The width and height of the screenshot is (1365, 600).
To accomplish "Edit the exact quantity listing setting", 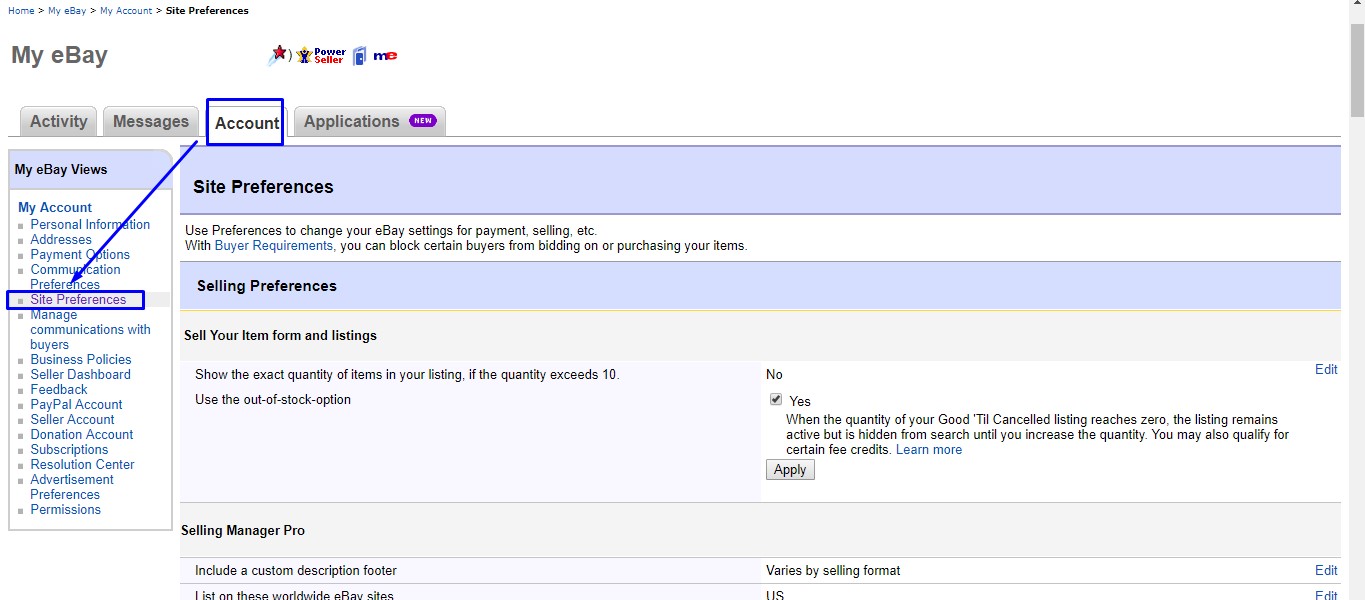I will [1326, 369].
